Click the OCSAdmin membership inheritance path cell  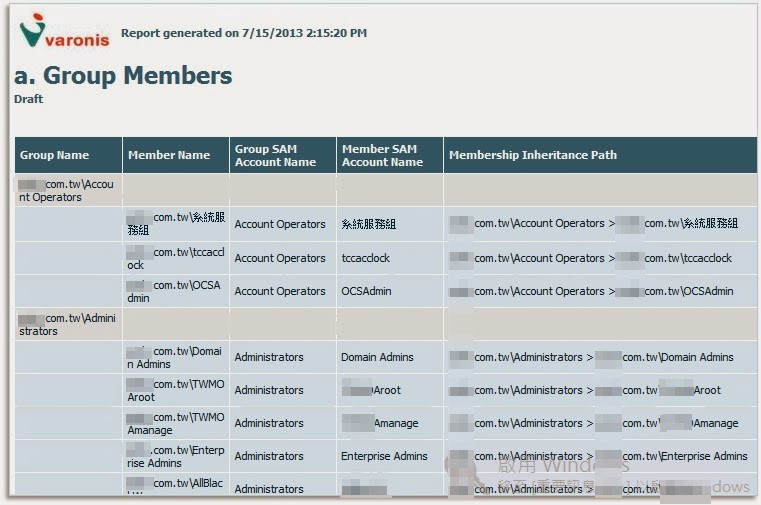pyautogui.click(x=591, y=291)
